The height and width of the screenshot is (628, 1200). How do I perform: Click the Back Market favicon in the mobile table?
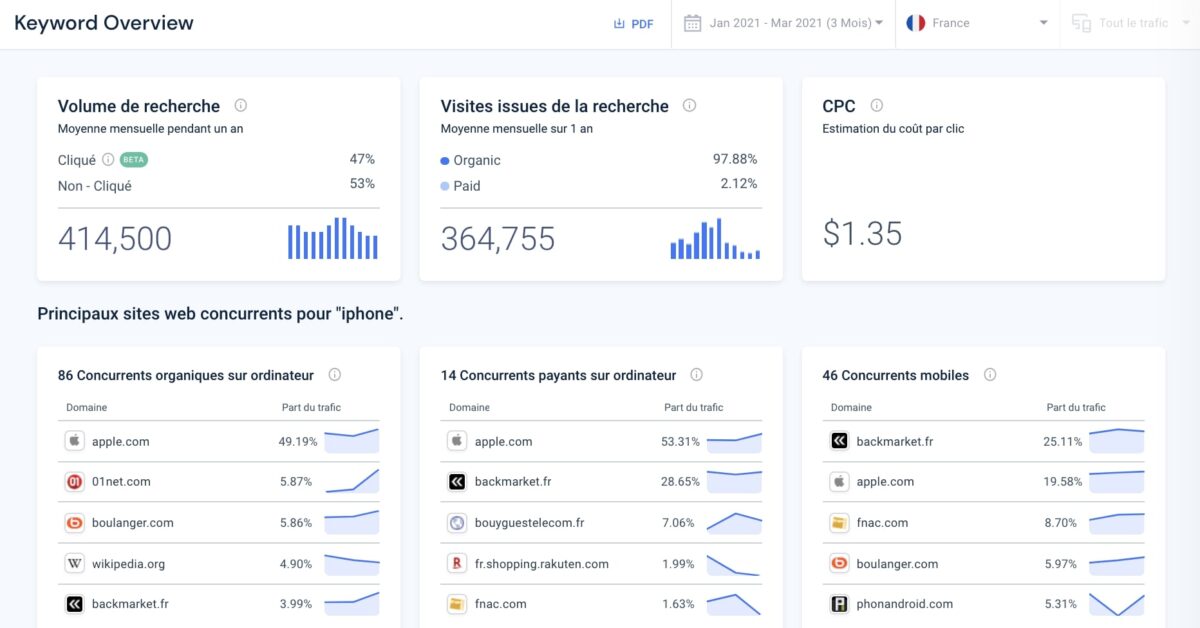[839, 441]
